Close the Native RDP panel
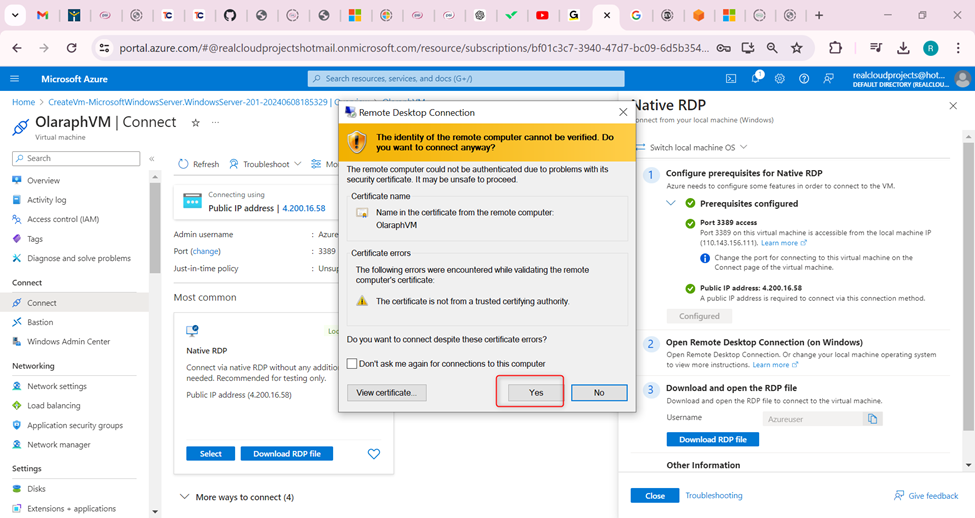The width and height of the screenshot is (975, 518). [x=953, y=106]
